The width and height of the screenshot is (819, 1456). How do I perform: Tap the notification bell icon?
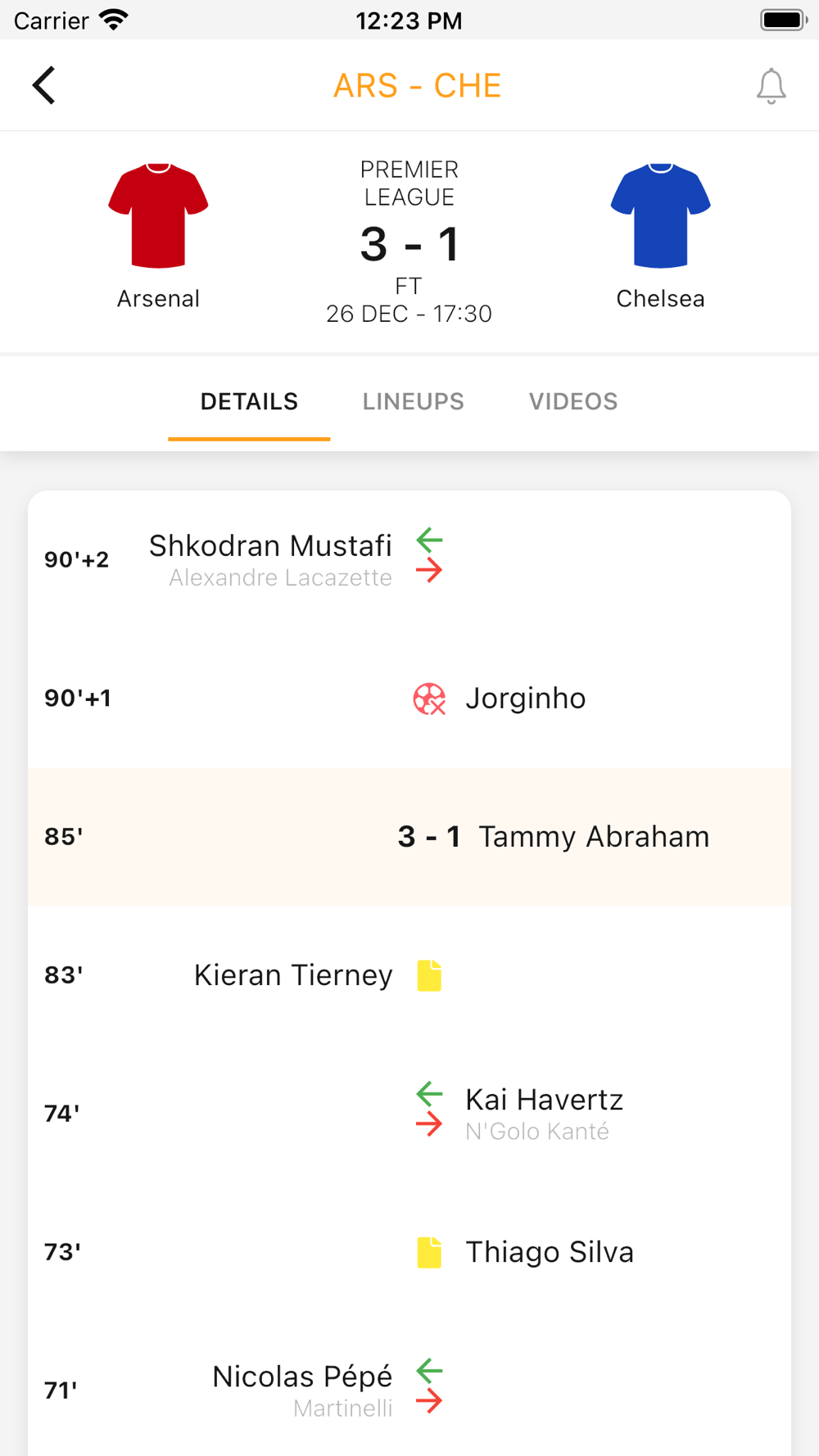click(x=771, y=86)
